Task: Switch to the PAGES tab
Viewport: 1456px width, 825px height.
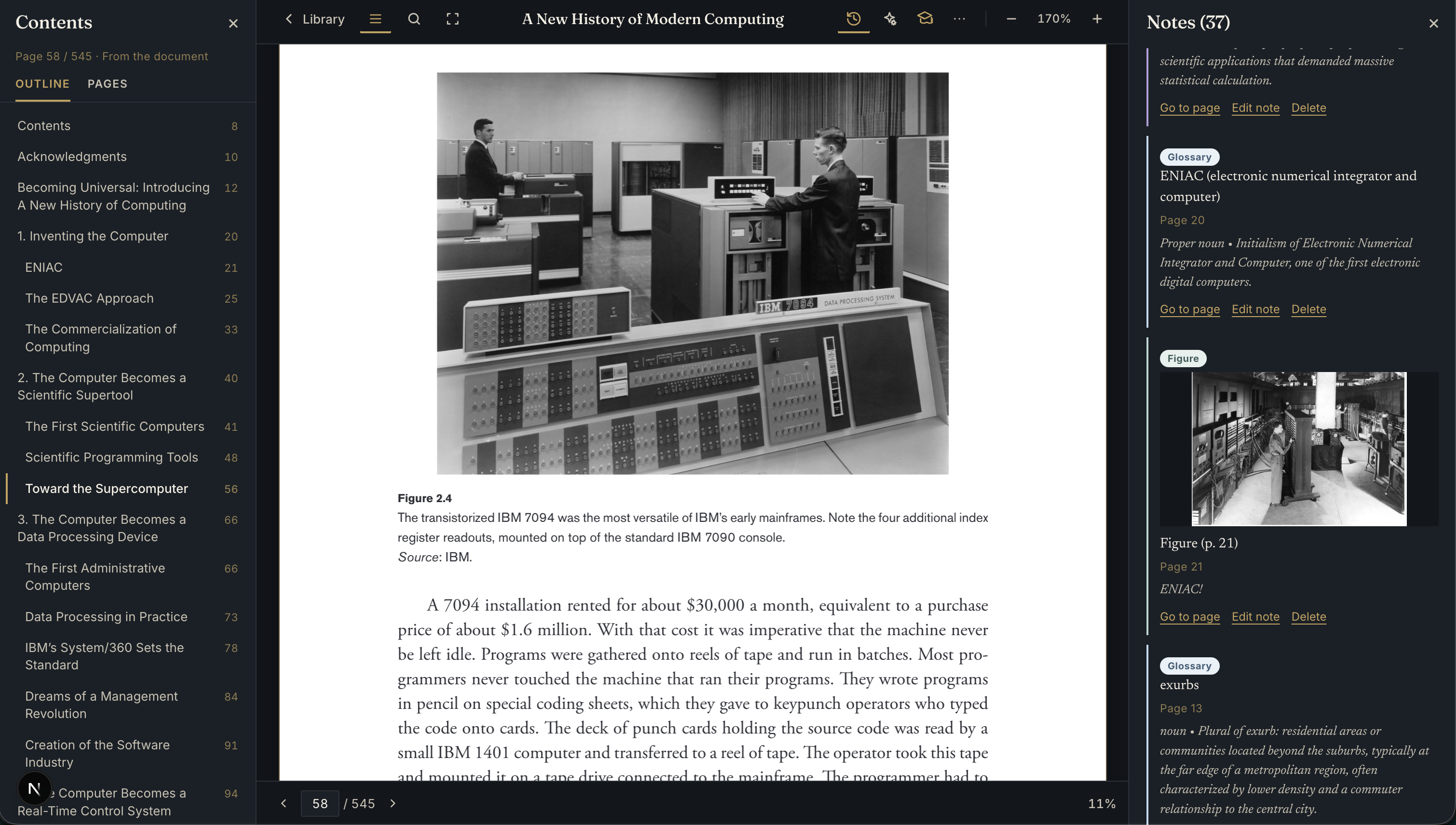Action: point(107,84)
